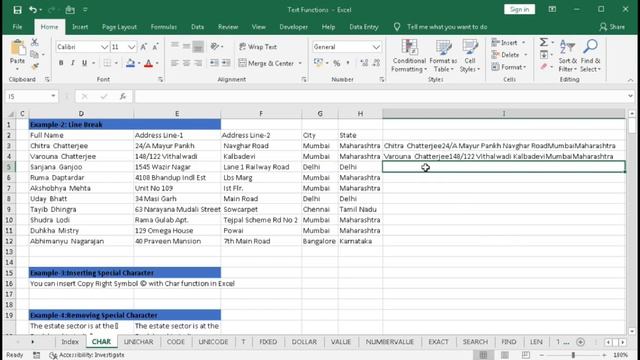Click in the Name Box showing I5
The image size is (640, 360).
(27, 96)
